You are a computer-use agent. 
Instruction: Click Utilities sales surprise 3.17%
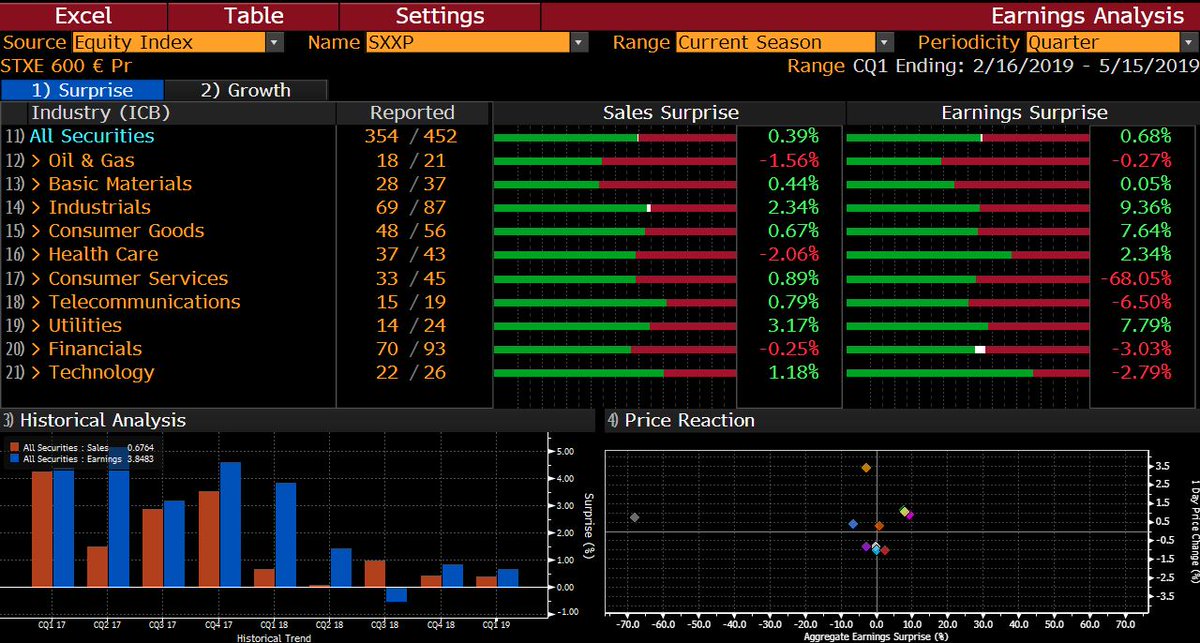[x=793, y=325]
